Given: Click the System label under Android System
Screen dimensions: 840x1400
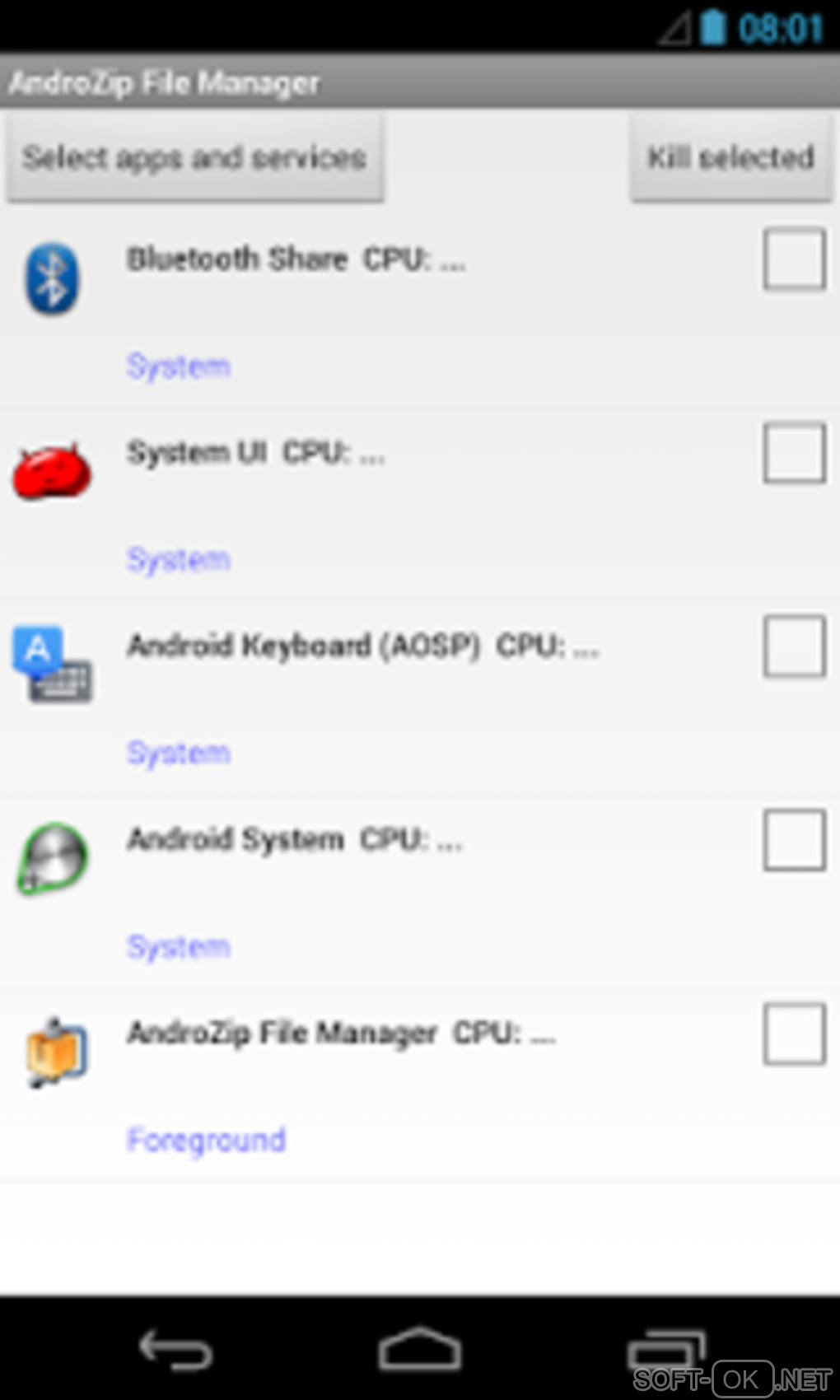Looking at the screenshot, I should coord(178,947).
